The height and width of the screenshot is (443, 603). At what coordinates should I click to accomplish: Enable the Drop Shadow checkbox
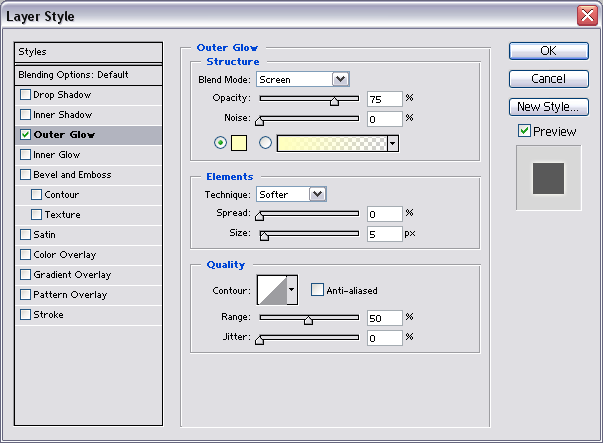(x=25, y=95)
